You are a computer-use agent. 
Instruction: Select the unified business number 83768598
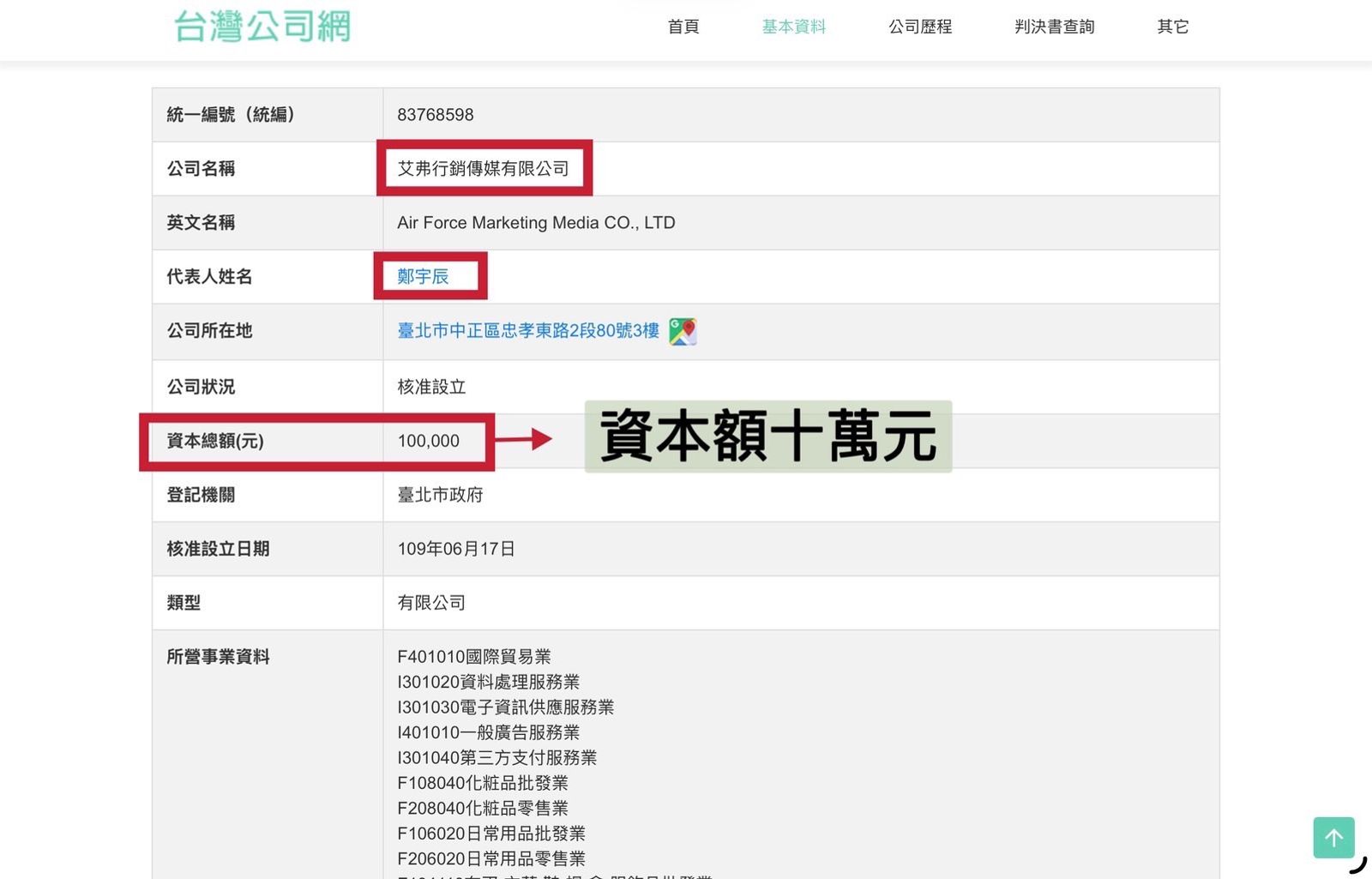pos(436,114)
